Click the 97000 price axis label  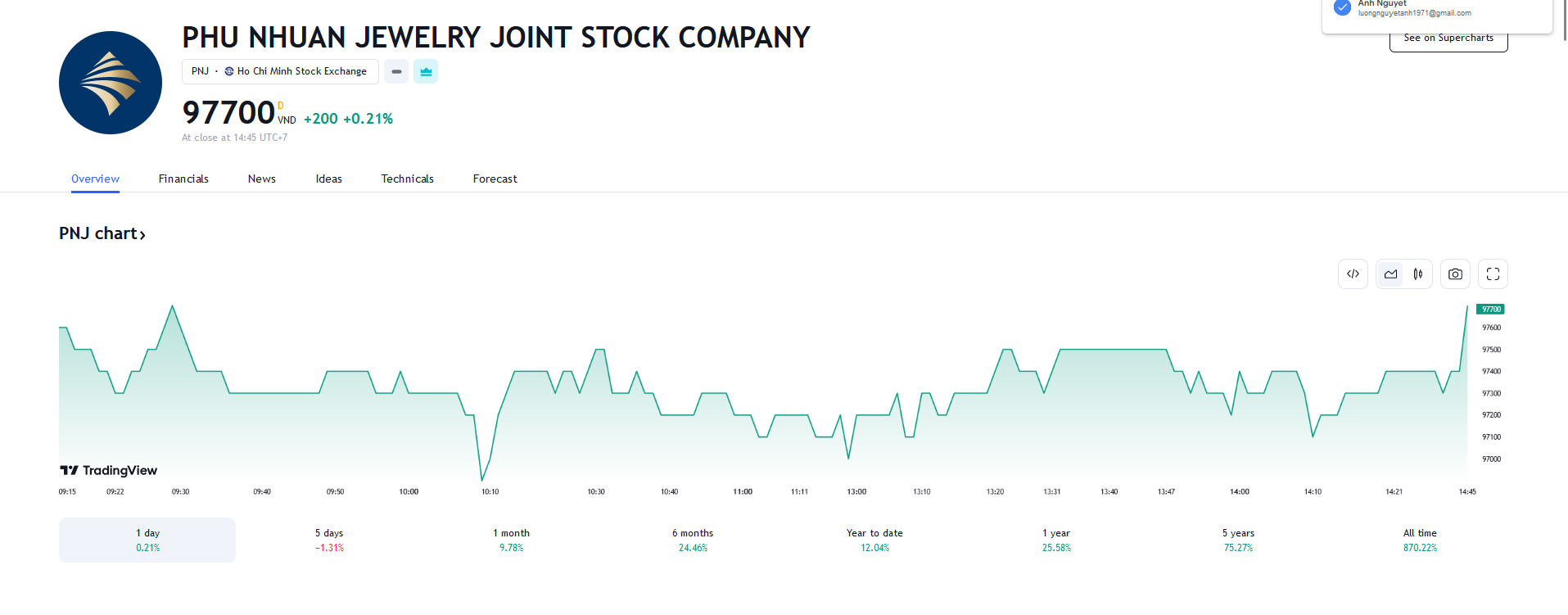click(1491, 459)
